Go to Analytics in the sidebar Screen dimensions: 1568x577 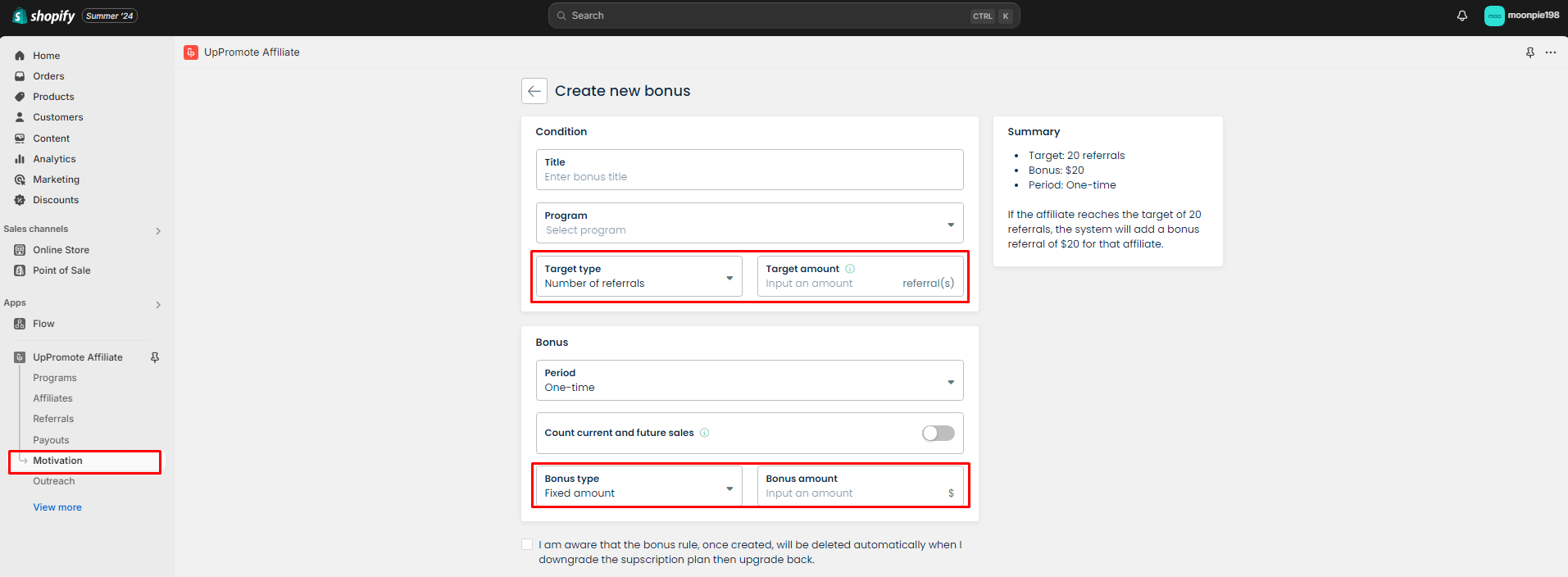click(x=54, y=159)
